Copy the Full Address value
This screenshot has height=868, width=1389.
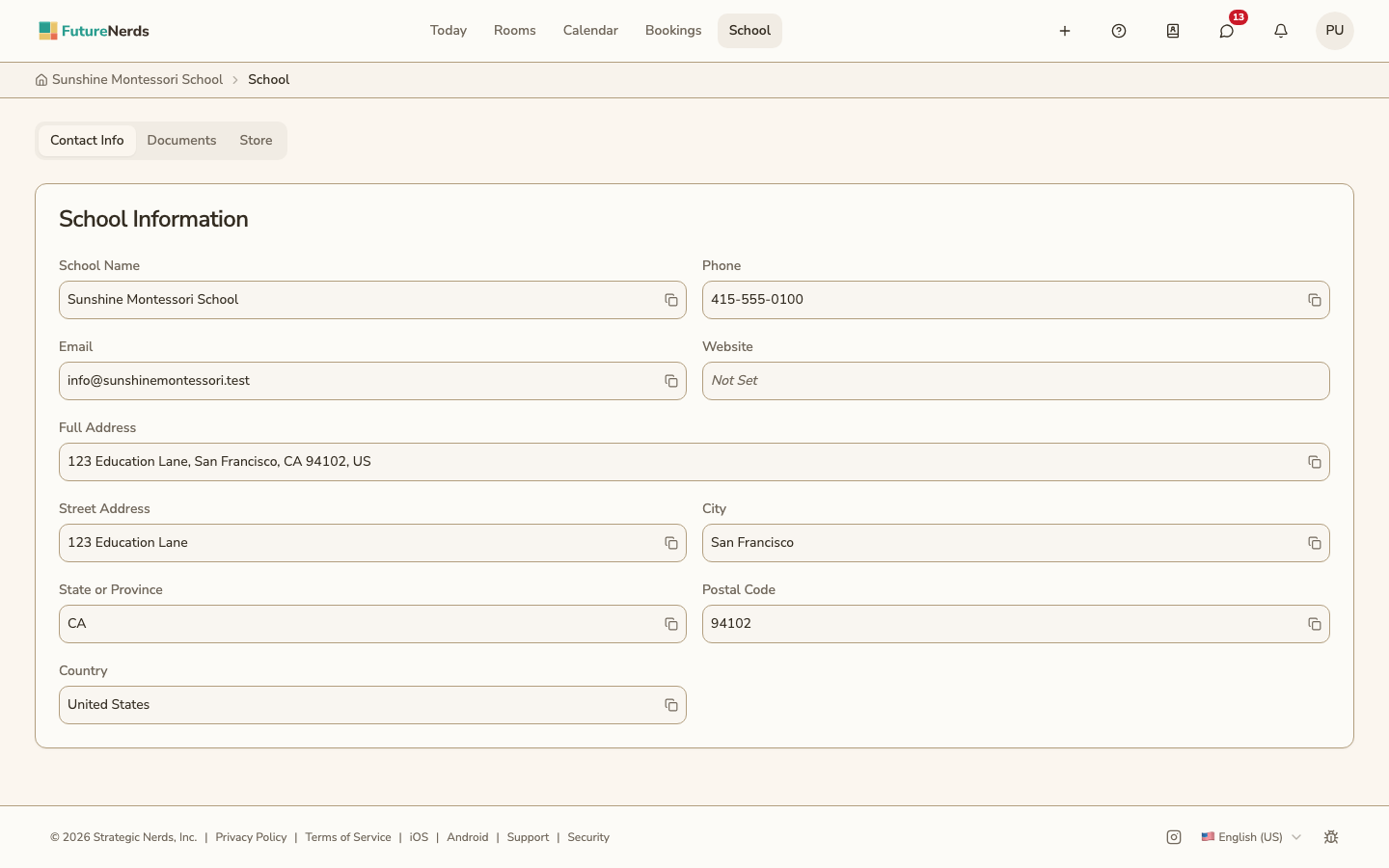[1315, 462]
